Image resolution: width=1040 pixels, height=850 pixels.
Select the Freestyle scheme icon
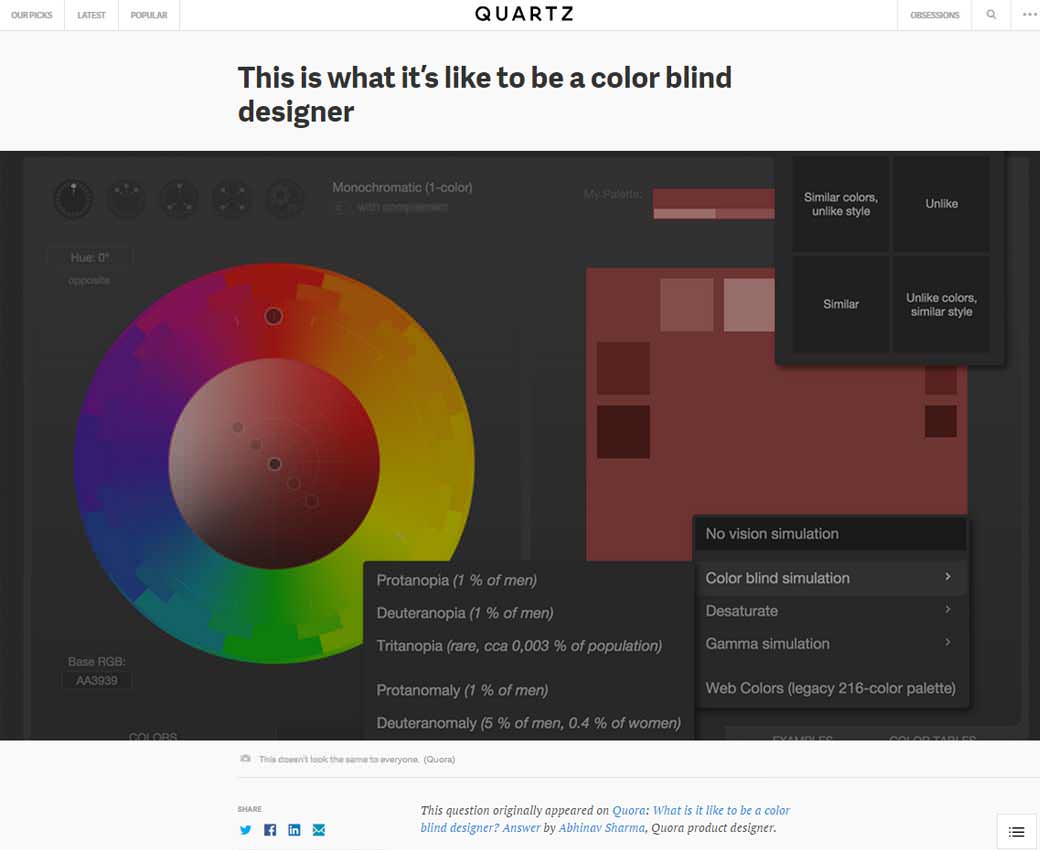tap(284, 198)
